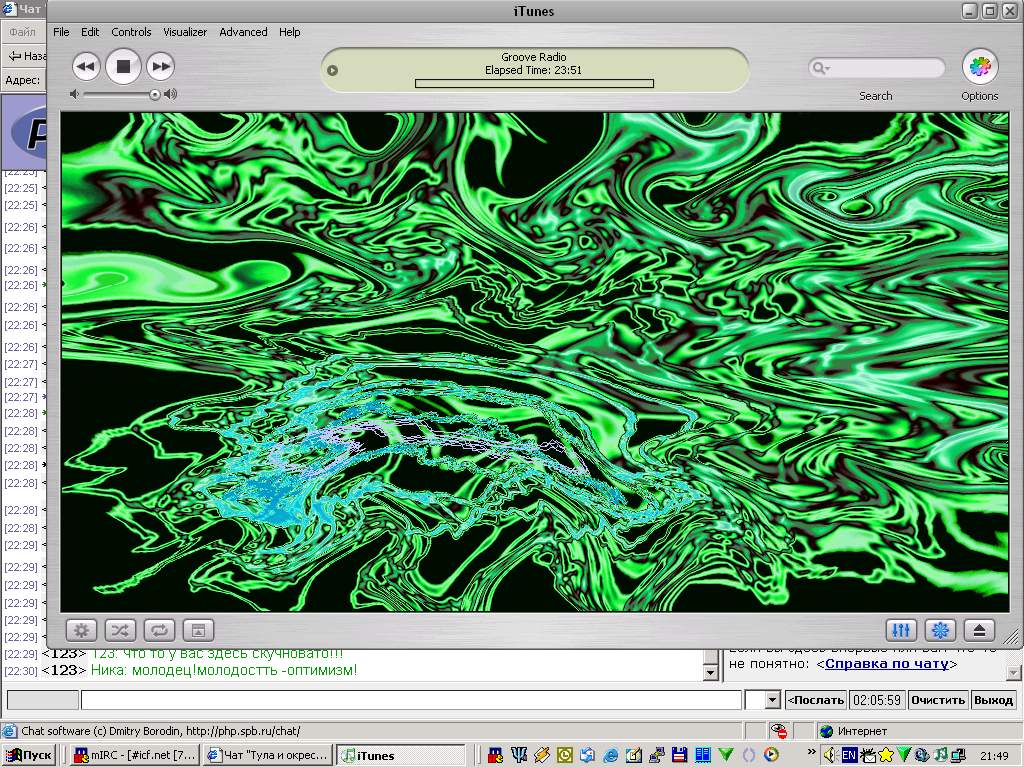The image size is (1024, 768).
Task: Click the chat log scrollbar down arrow
Action: 711,672
